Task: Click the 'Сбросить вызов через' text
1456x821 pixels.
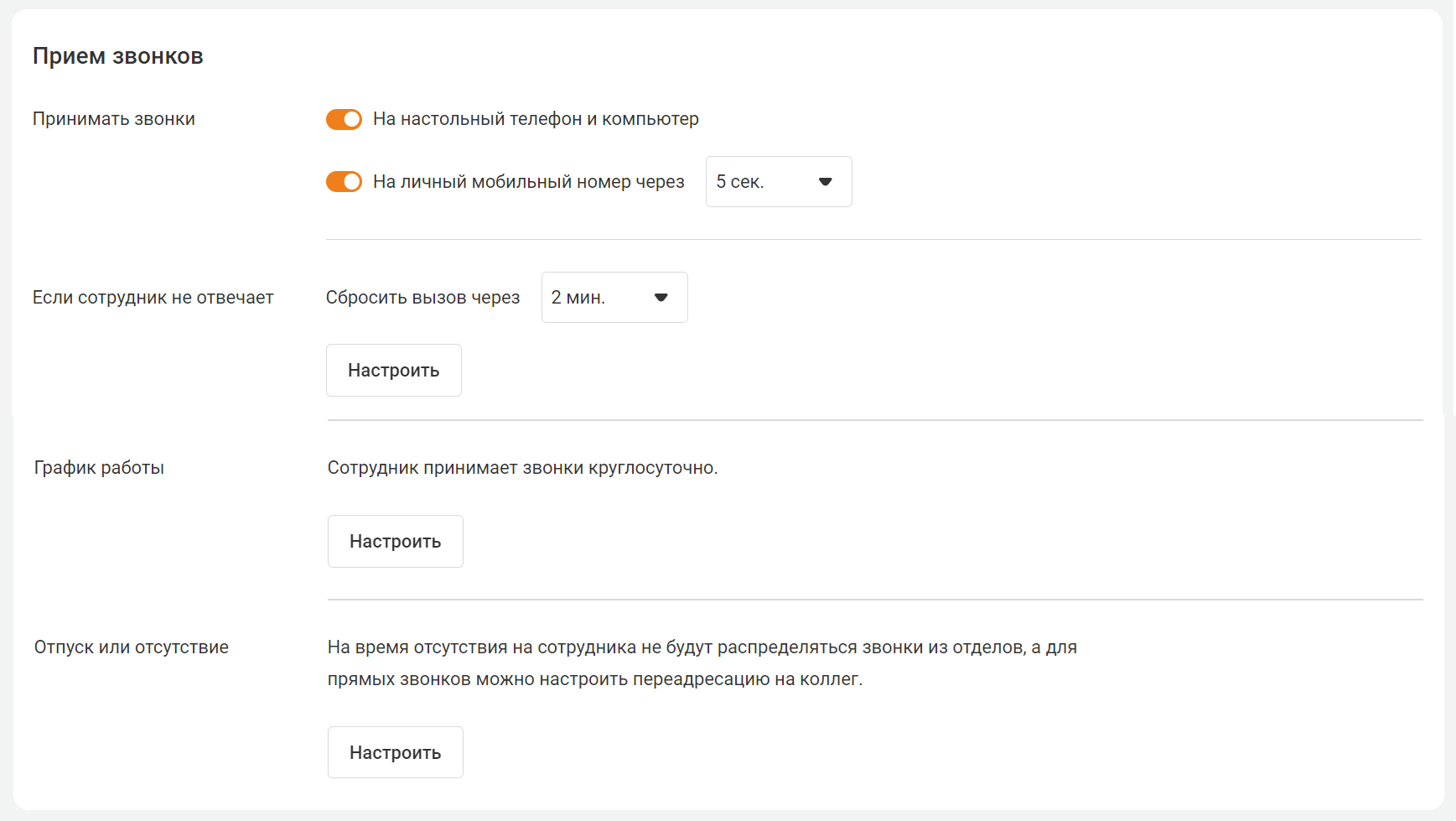Action: click(x=422, y=298)
